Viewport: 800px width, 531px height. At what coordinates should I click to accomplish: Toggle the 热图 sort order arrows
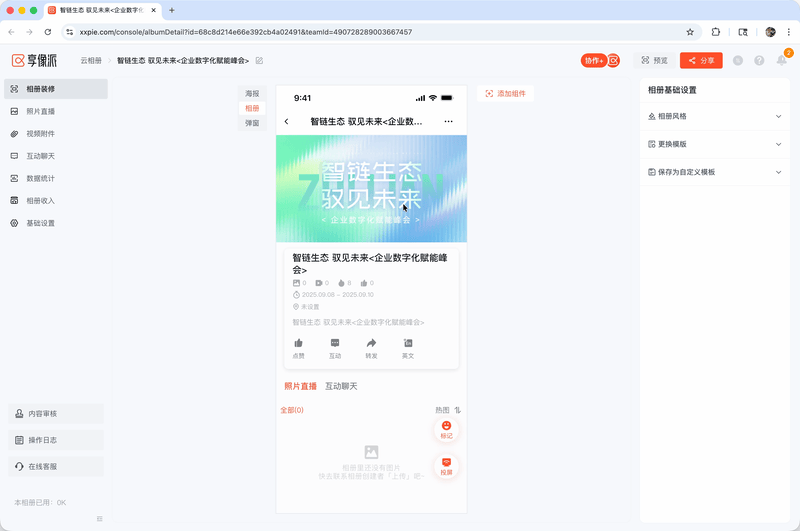click(x=458, y=410)
